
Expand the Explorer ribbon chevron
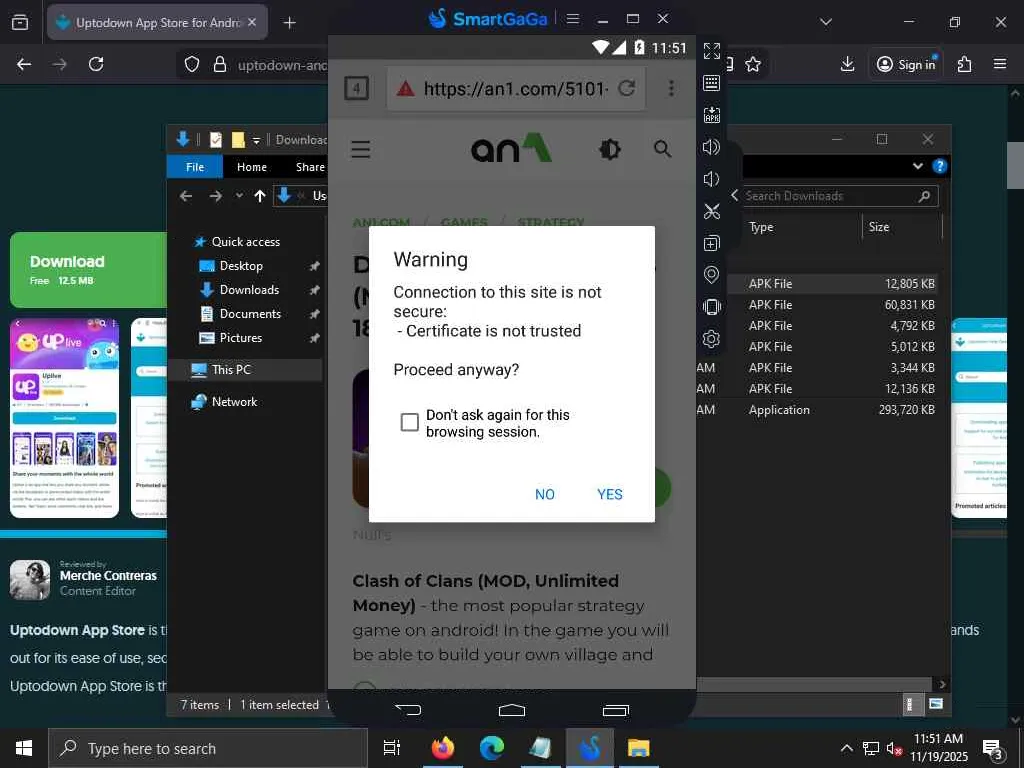click(918, 166)
